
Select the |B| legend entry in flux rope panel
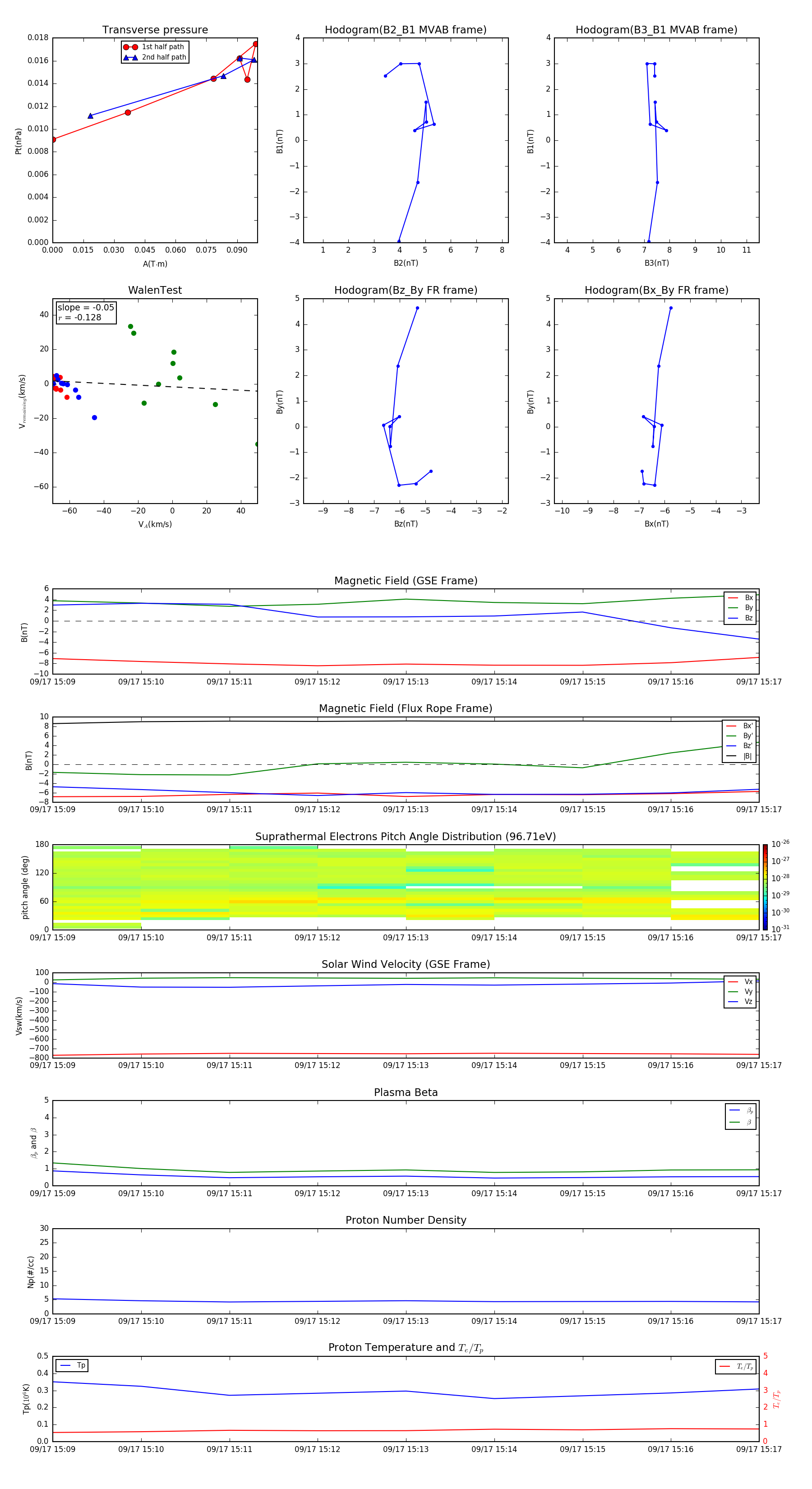(740, 756)
